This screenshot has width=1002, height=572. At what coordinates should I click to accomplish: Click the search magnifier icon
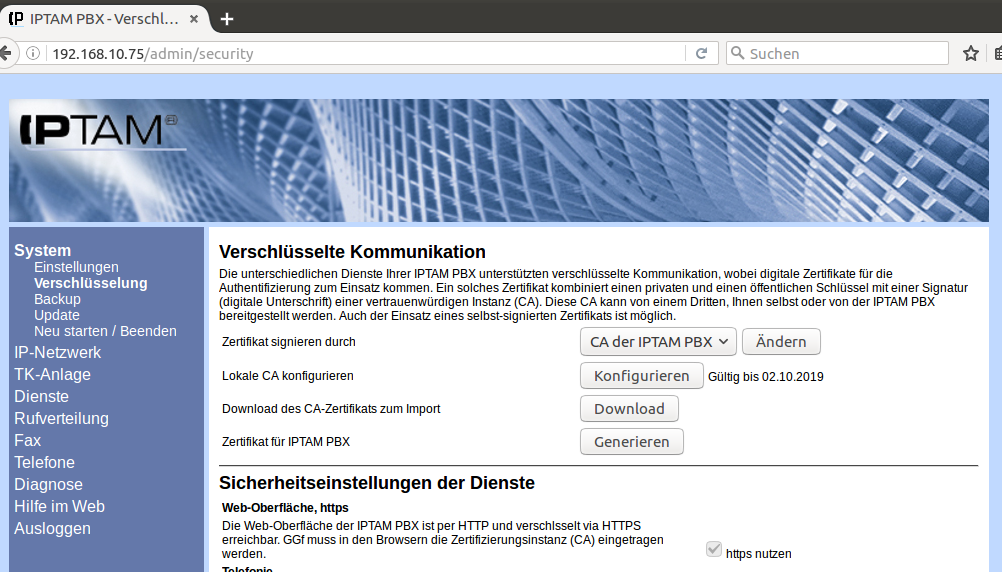click(x=738, y=54)
